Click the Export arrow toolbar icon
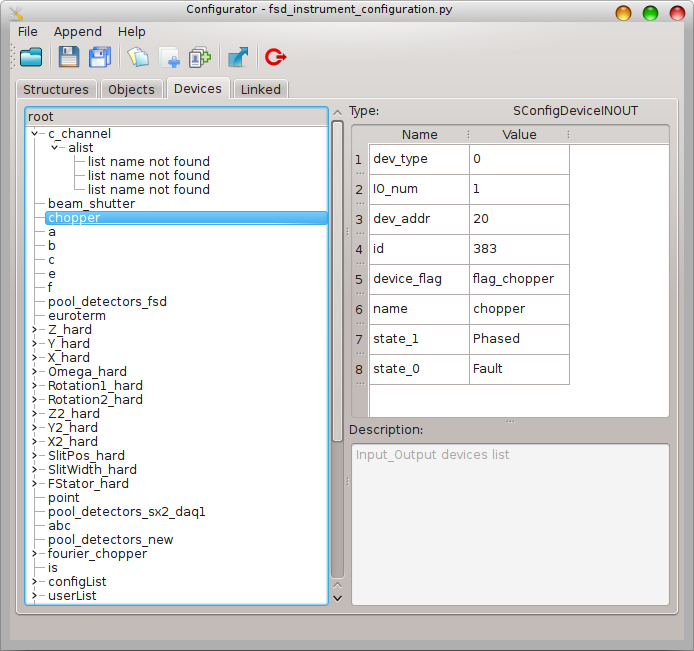This screenshot has height=651, width=694. [238, 57]
